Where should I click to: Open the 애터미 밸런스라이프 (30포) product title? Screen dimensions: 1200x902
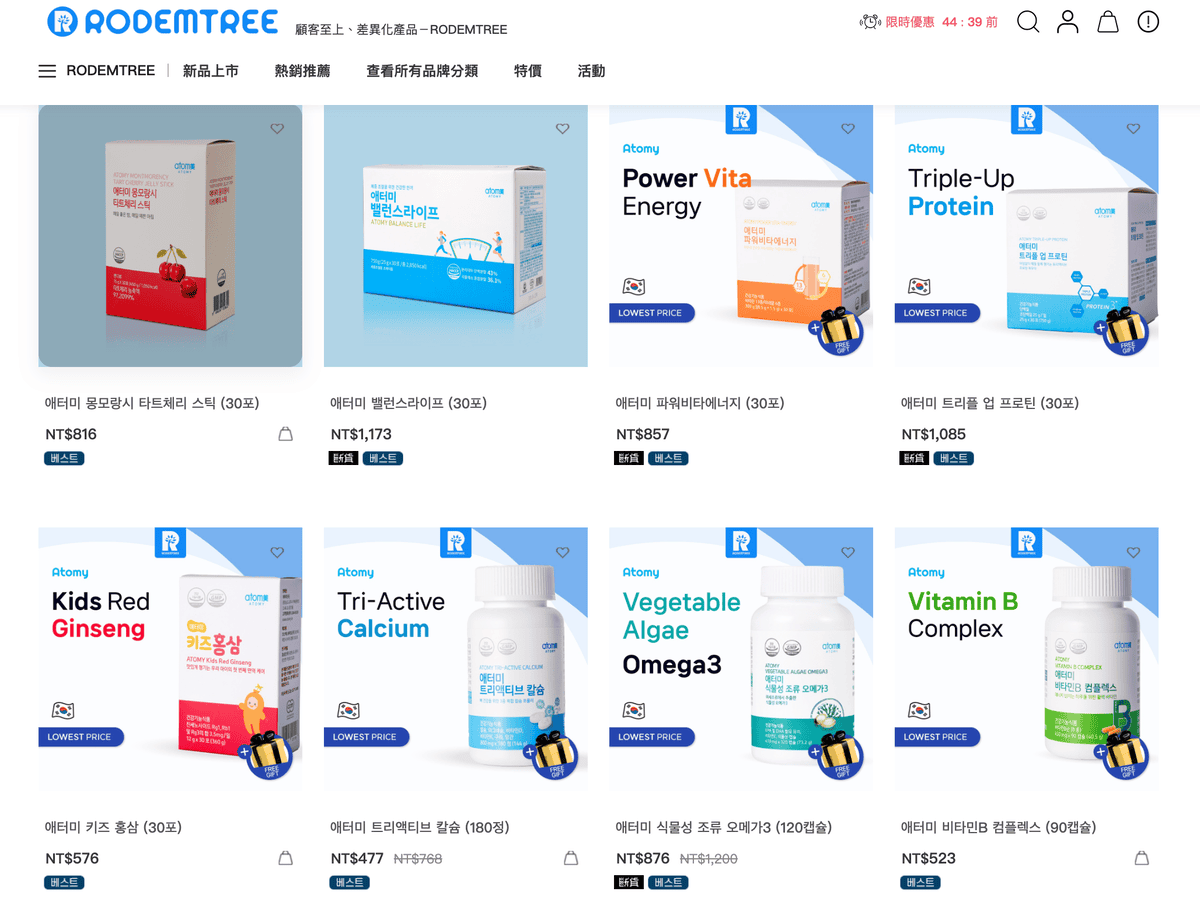pos(408,403)
